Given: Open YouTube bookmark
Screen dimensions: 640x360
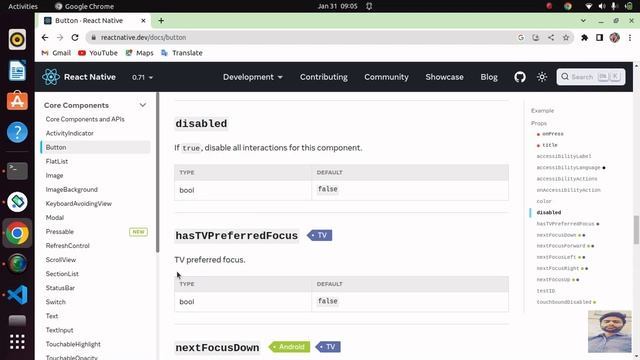Looking at the screenshot, I should coord(98,53).
